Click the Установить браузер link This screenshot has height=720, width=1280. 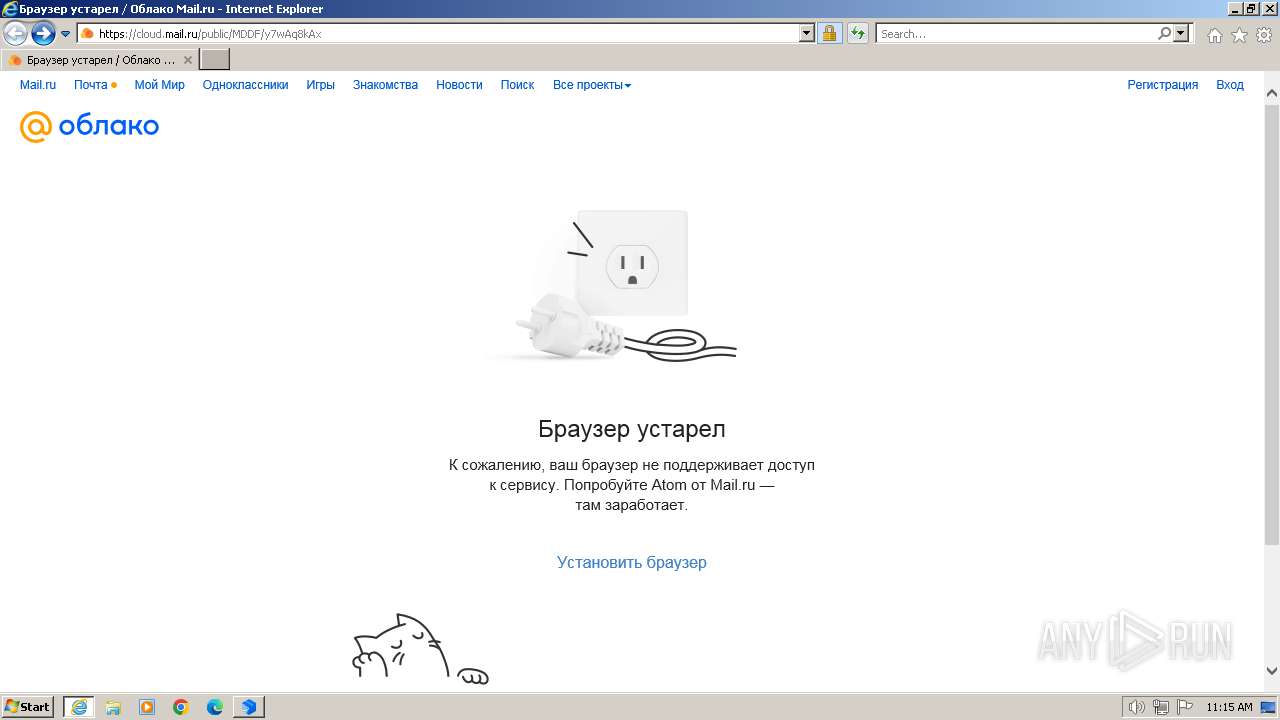click(632, 562)
